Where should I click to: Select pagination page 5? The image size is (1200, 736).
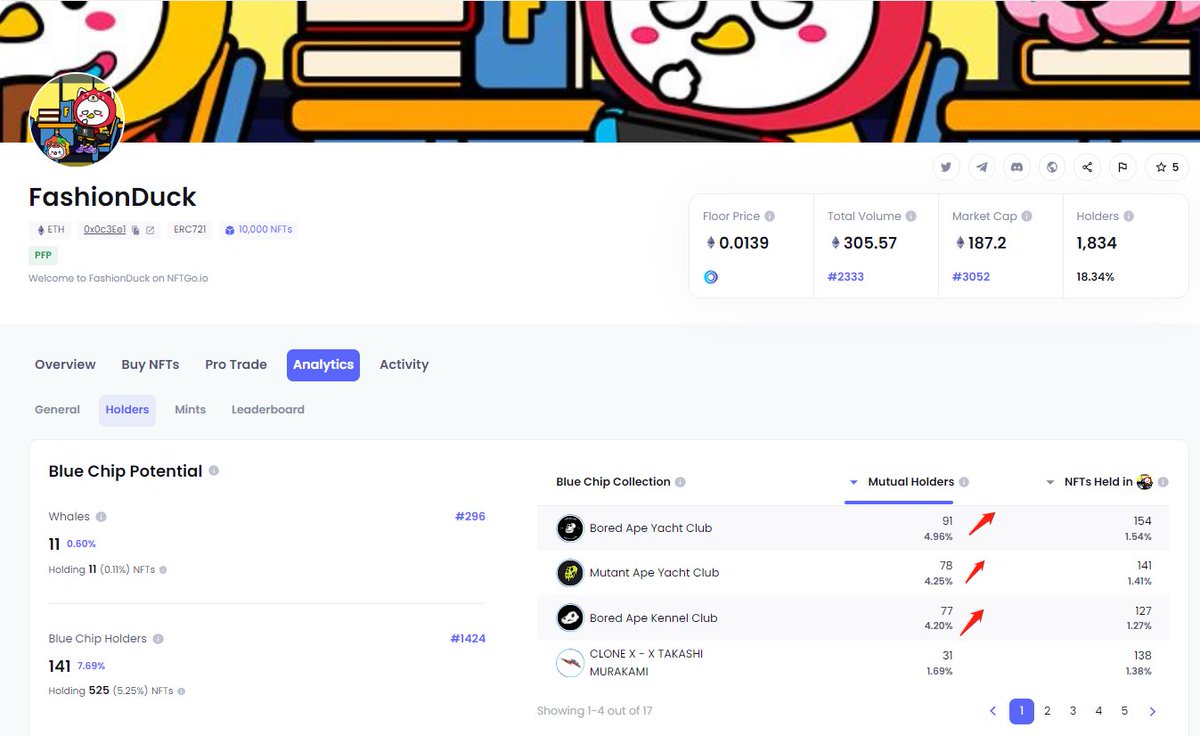click(1125, 711)
